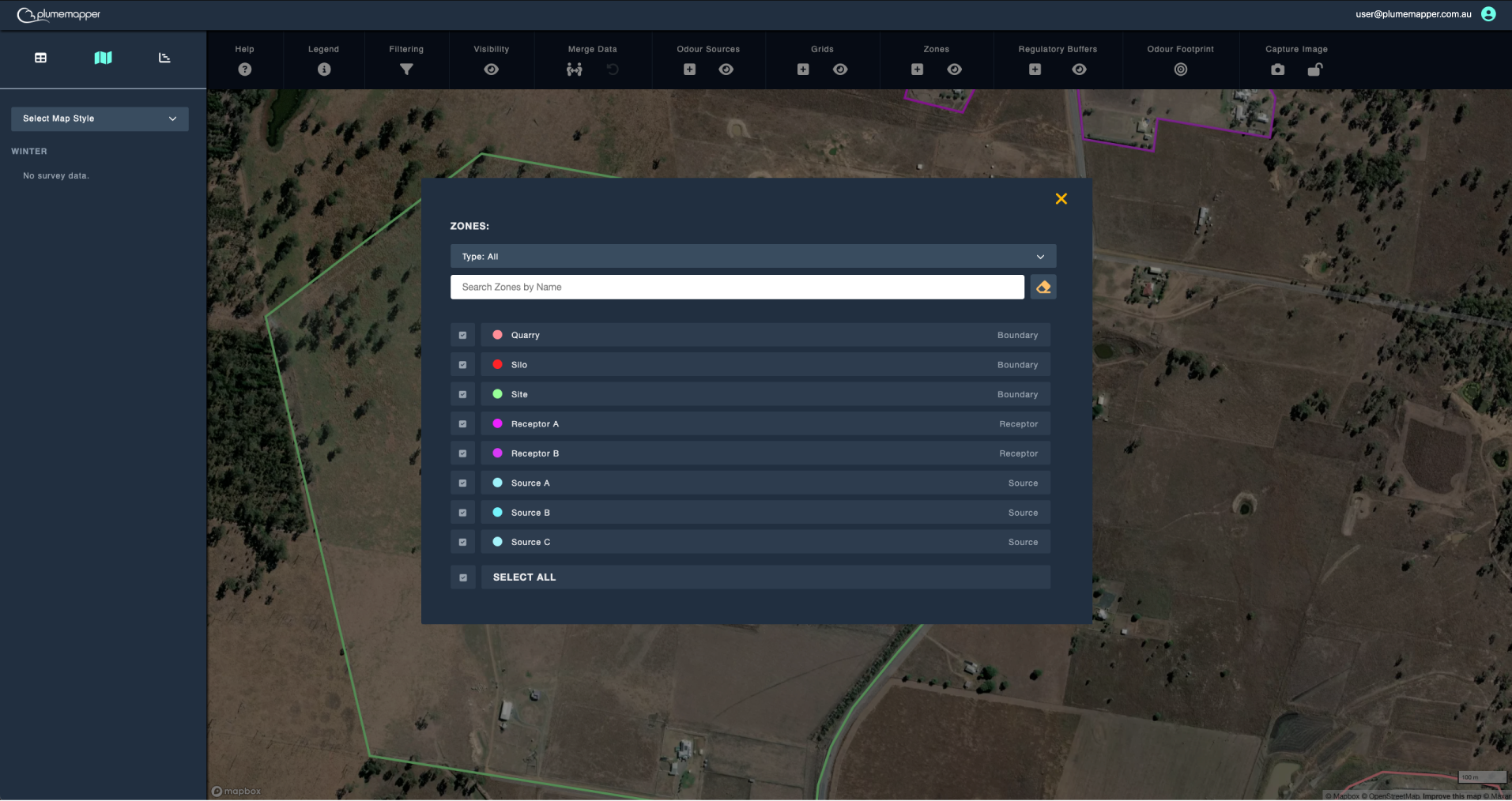
Task: Open the Legend info icon
Action: (324, 70)
